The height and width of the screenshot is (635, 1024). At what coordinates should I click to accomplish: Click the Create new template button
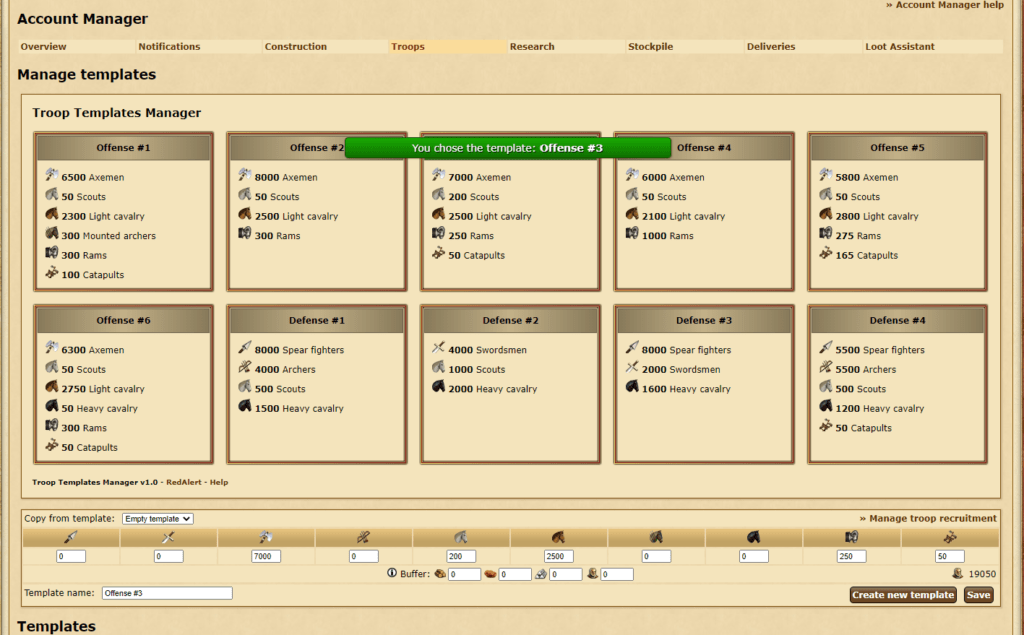903,594
